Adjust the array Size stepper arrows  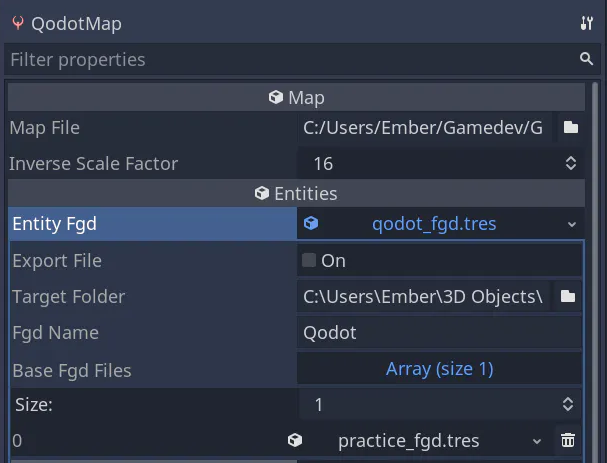coord(568,405)
